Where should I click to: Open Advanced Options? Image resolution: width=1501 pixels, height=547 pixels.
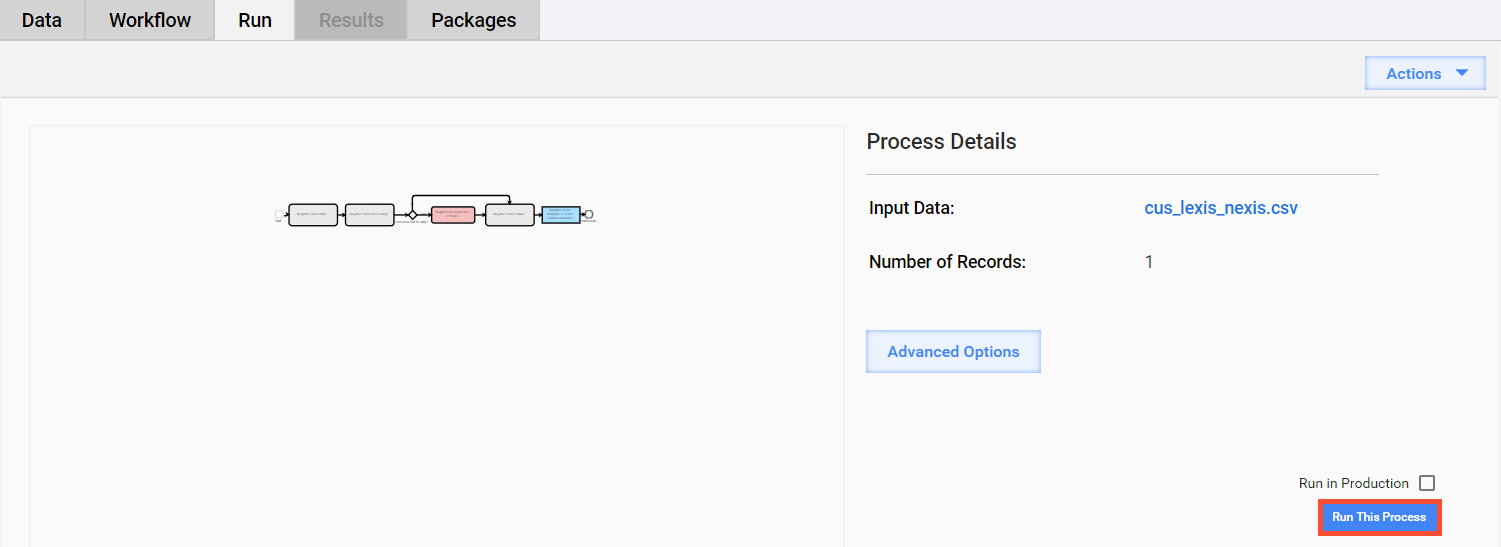pos(953,352)
